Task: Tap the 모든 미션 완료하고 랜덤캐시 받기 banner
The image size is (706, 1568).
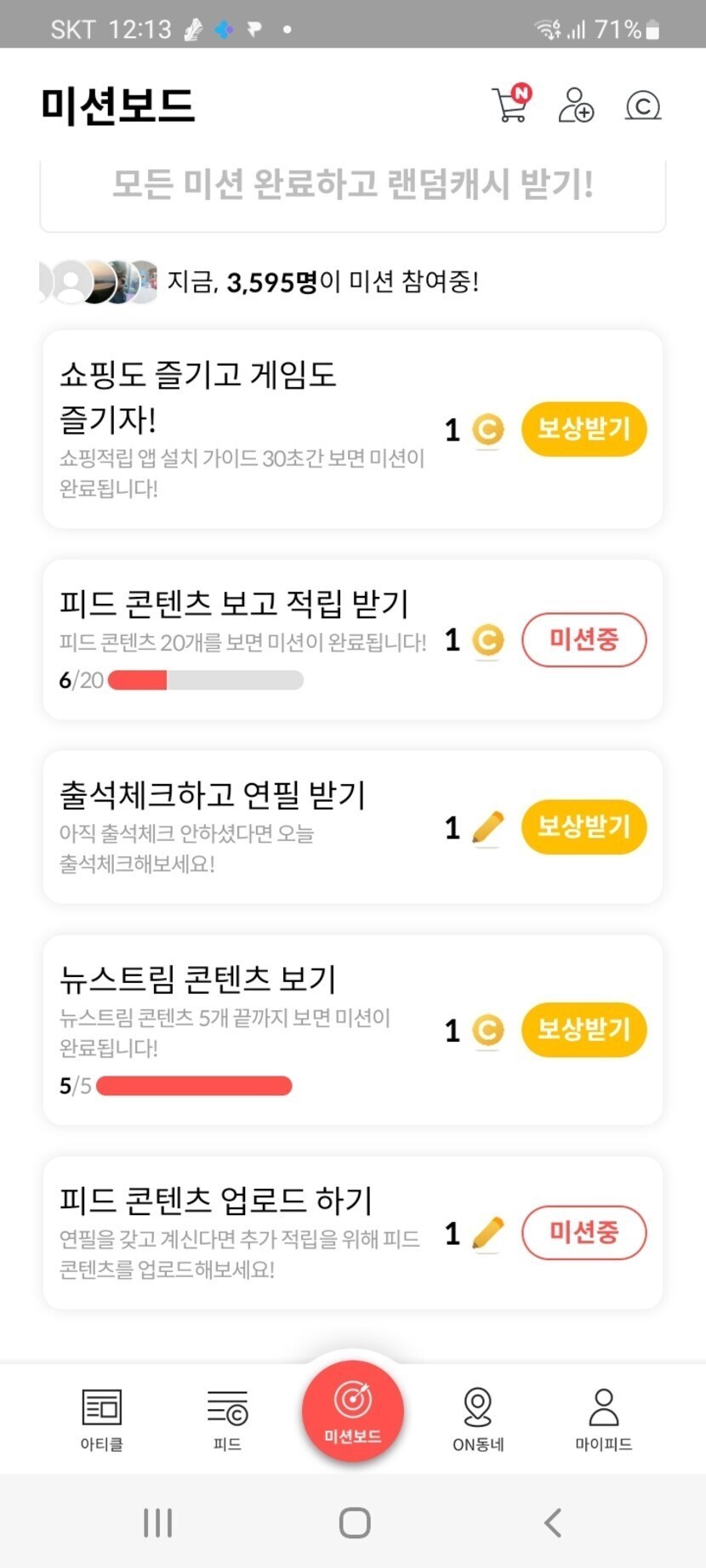Action: pyautogui.click(x=353, y=185)
